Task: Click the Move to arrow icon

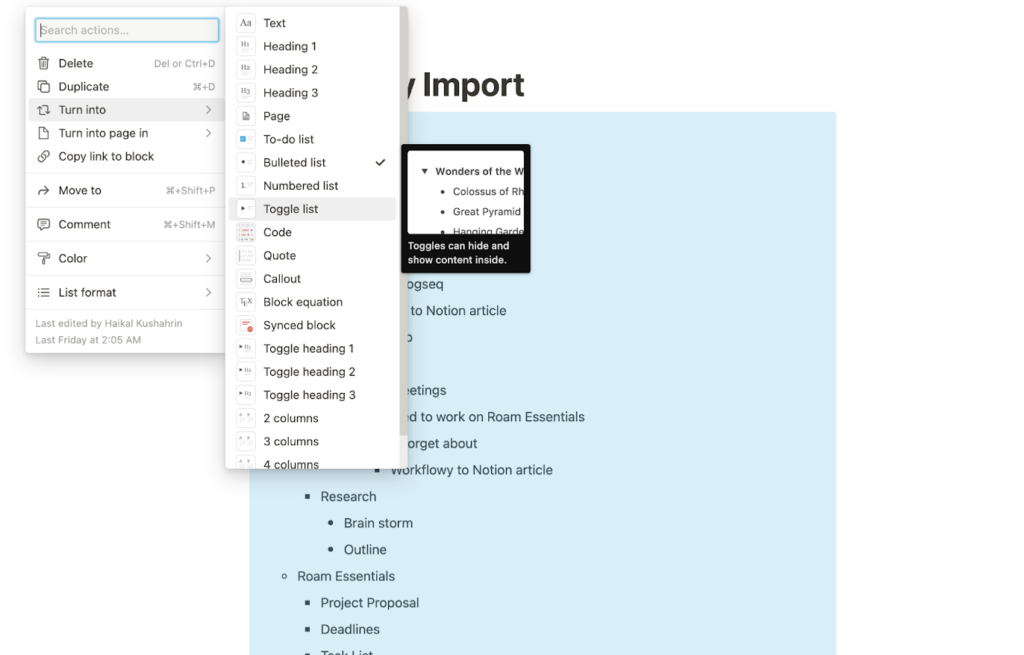Action: pos(43,191)
